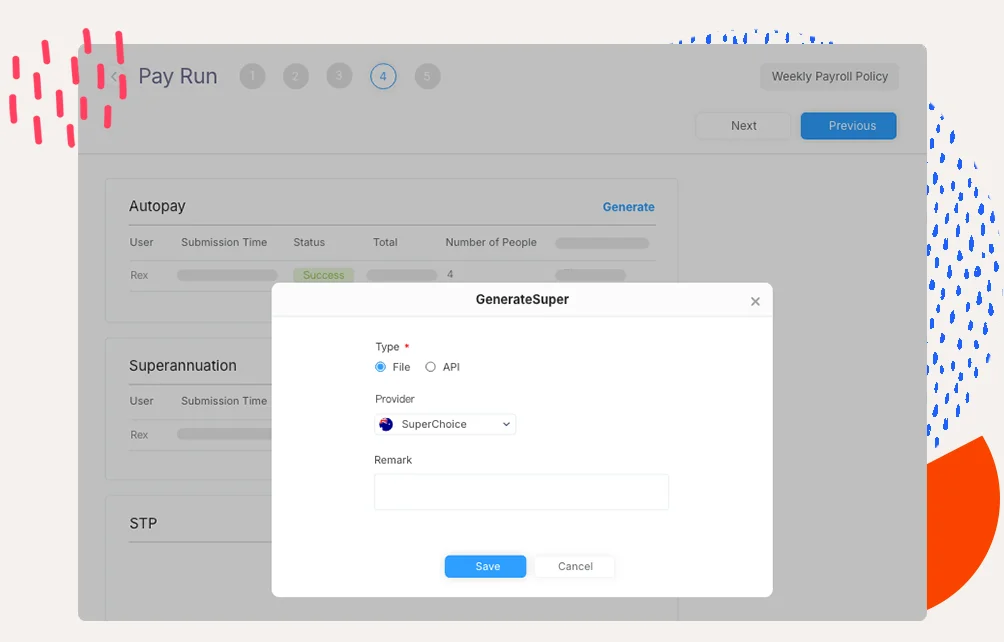Go to pay run step 2
This screenshot has width=1004, height=642.
tap(296, 77)
